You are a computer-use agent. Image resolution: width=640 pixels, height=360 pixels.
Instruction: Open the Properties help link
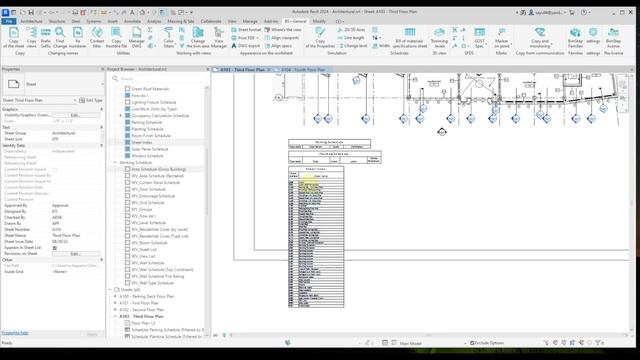[15, 333]
